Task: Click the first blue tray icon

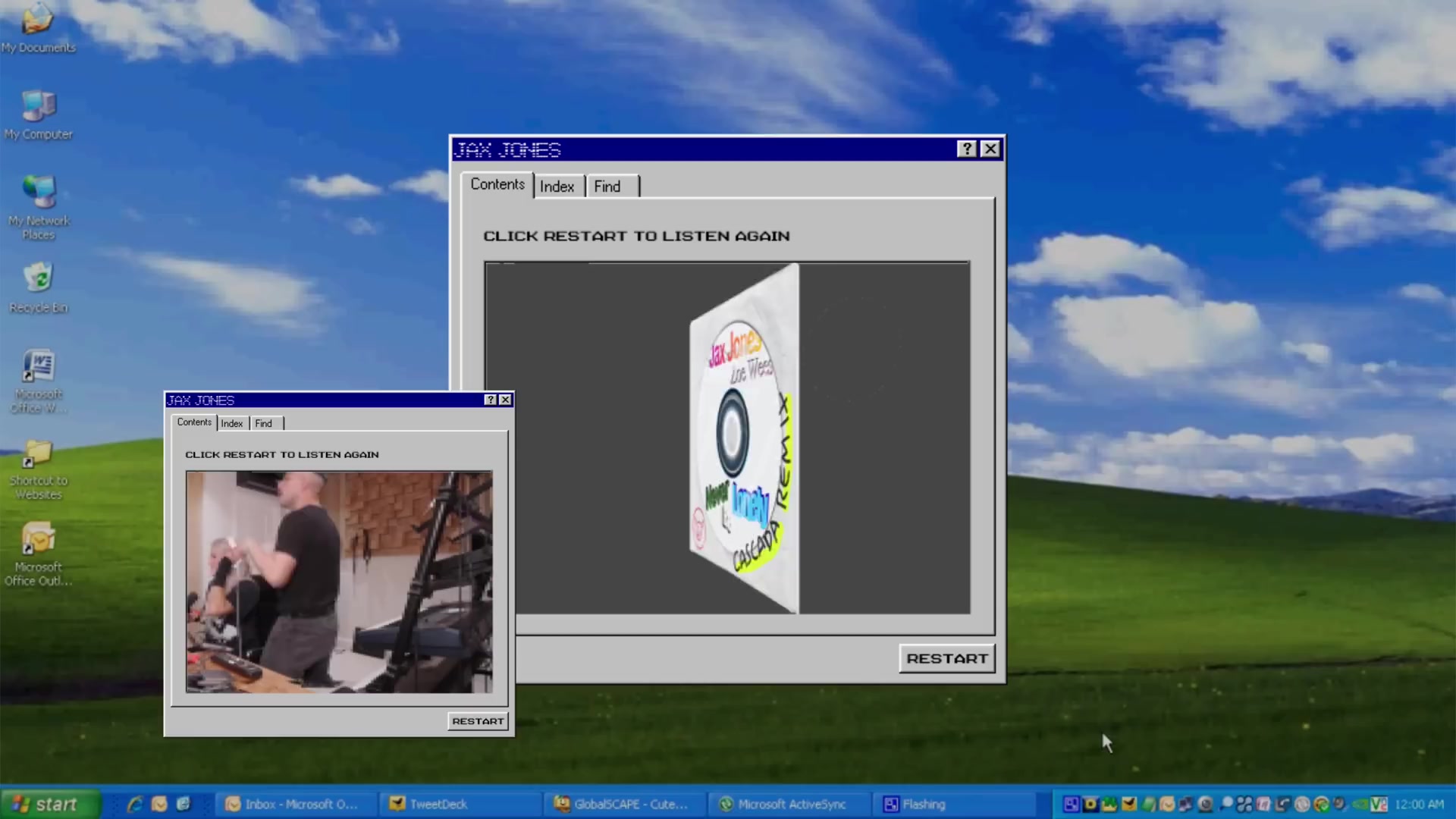Action: click(1072, 804)
